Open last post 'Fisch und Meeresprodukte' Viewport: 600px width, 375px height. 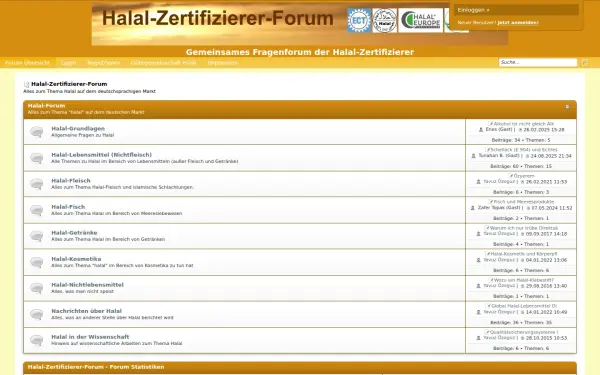(523, 202)
